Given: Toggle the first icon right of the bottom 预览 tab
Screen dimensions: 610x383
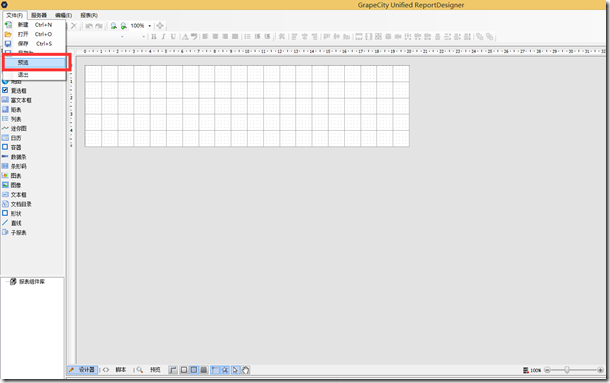Looking at the screenshot, I should (x=173, y=370).
